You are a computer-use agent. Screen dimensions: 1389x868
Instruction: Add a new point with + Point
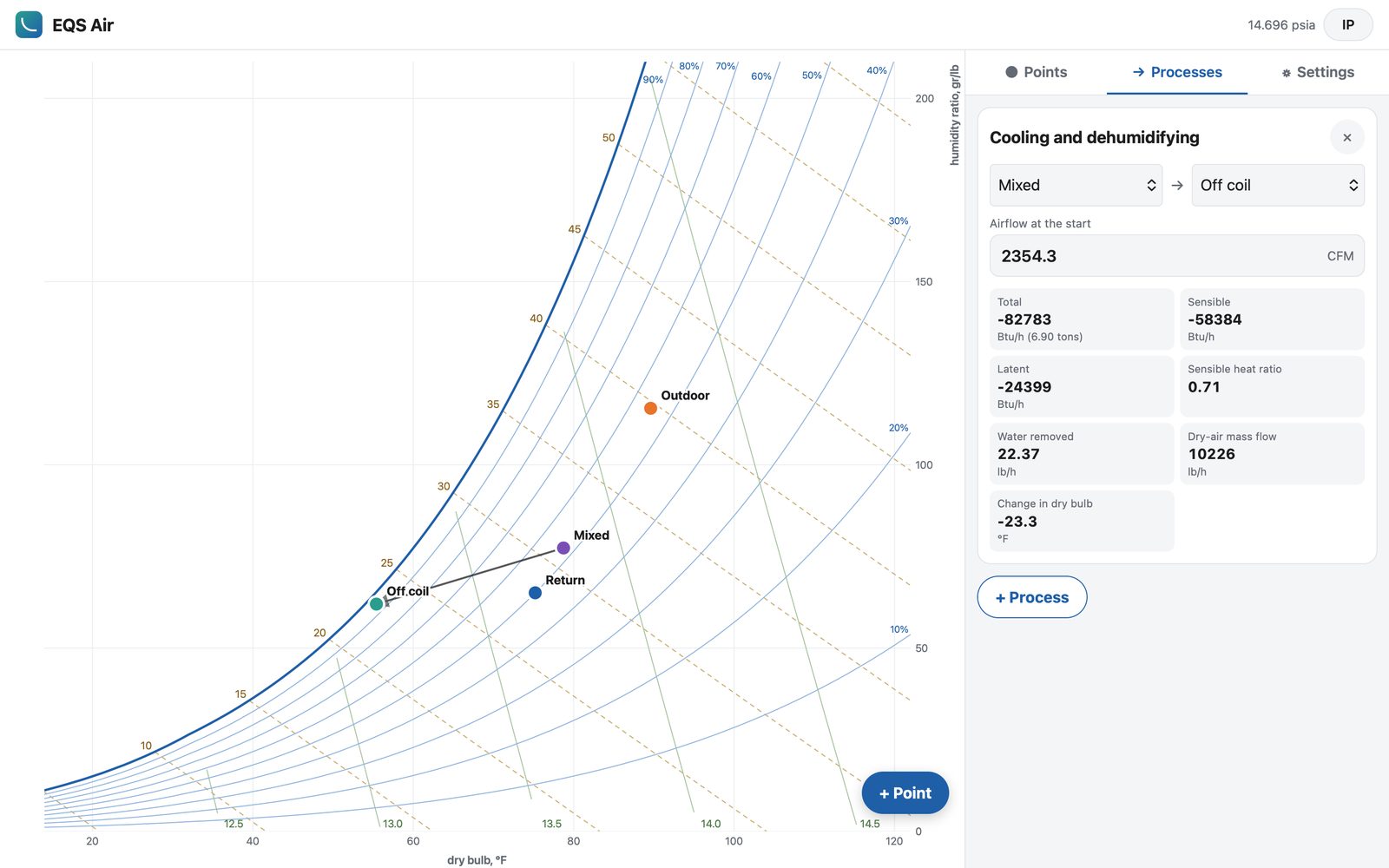(x=905, y=792)
